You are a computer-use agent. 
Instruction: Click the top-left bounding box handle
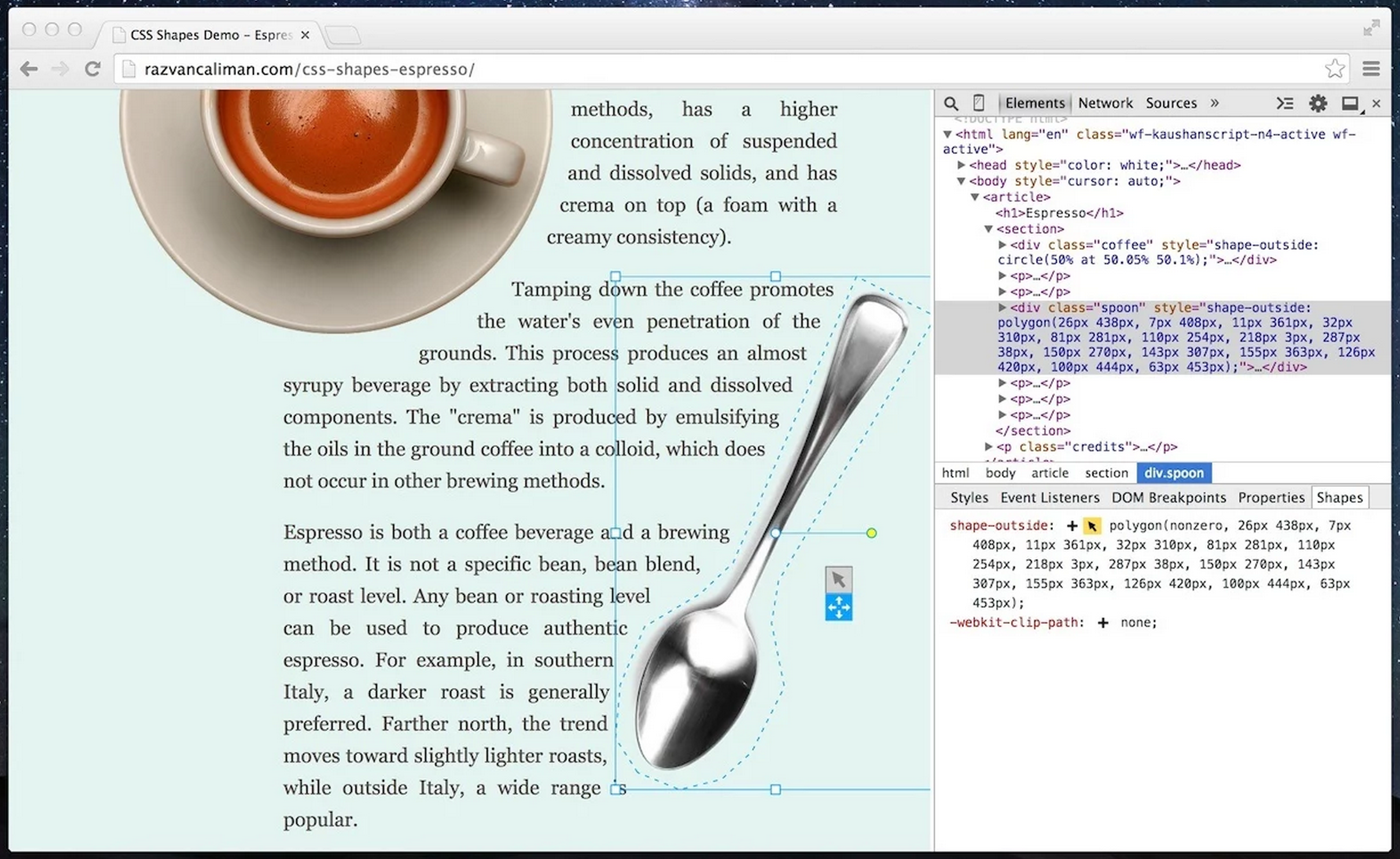(x=616, y=277)
